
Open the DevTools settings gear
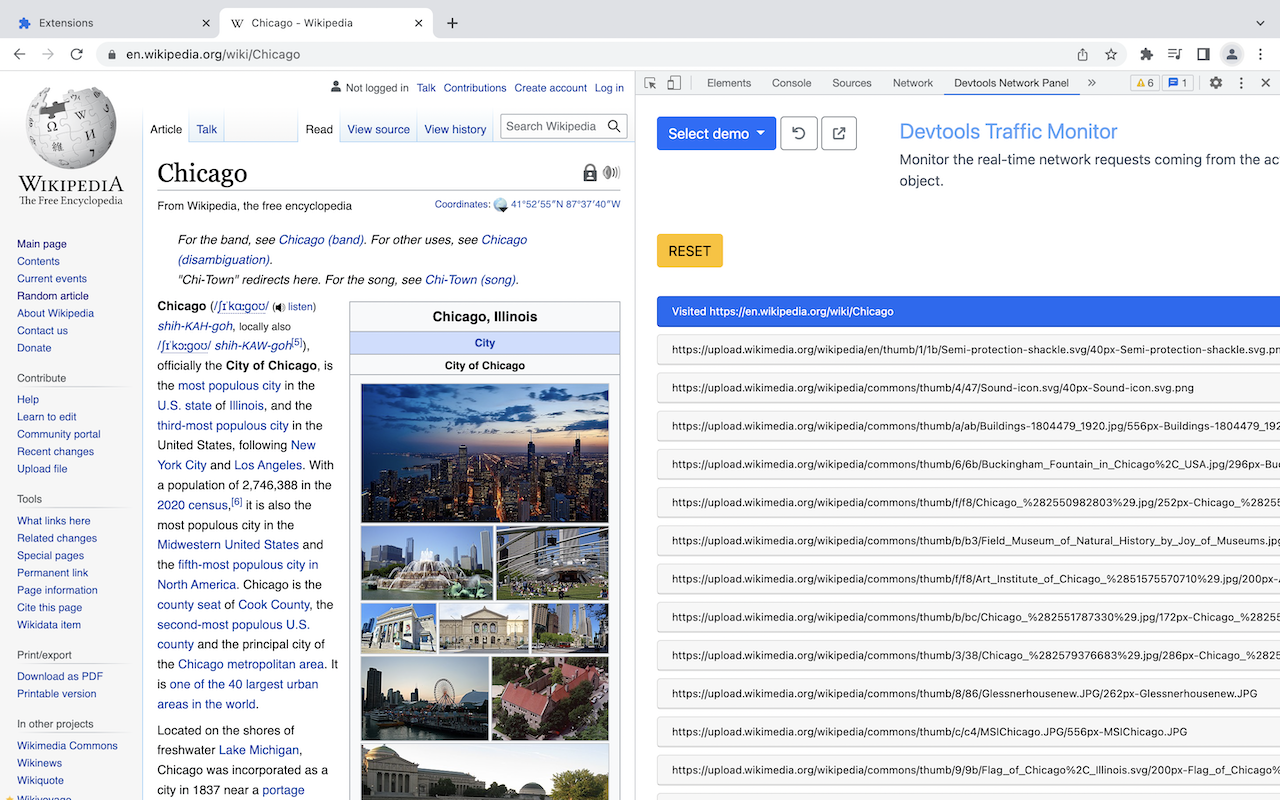1215,83
